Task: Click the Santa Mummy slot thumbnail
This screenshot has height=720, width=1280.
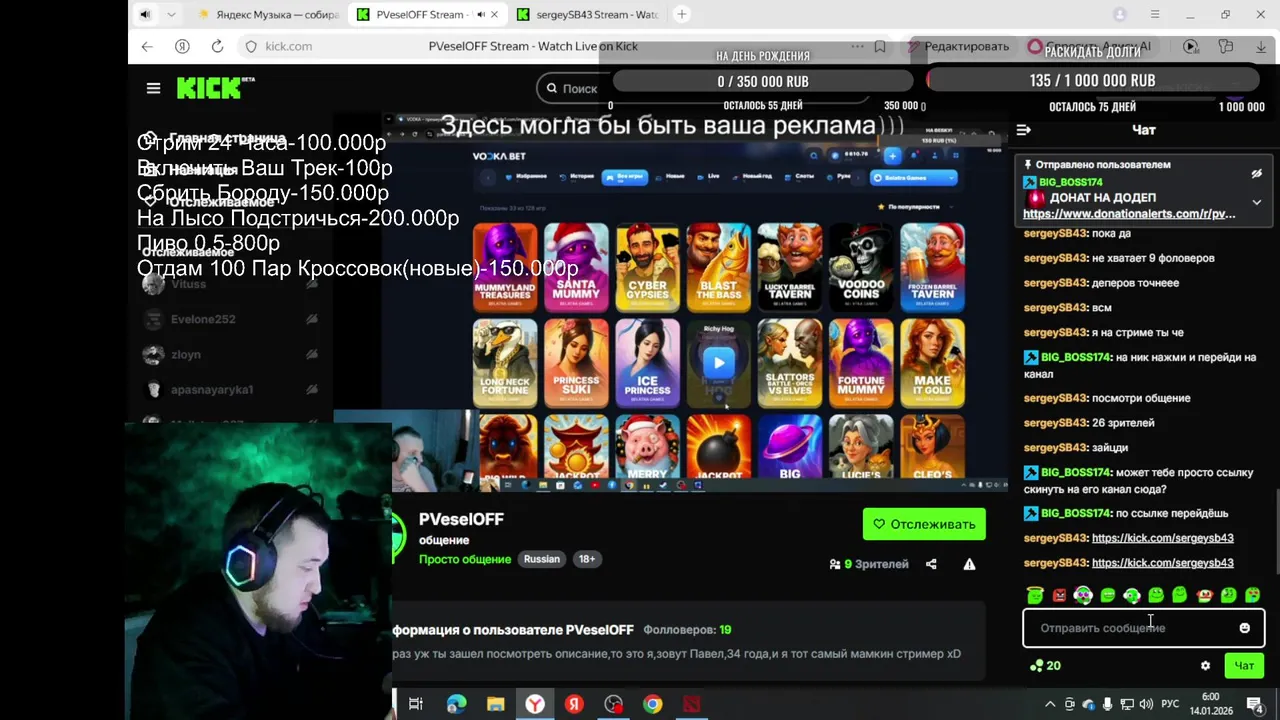Action: point(576,267)
